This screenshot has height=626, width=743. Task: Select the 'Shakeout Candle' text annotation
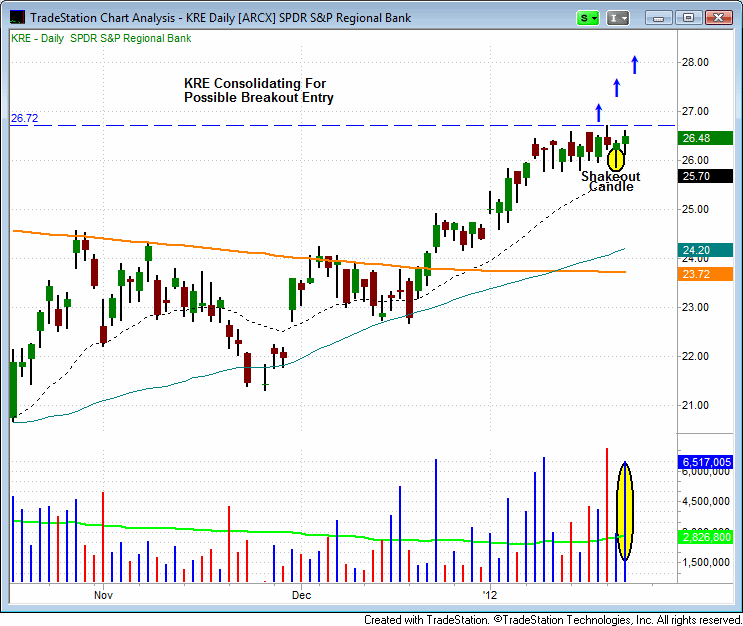[610, 181]
